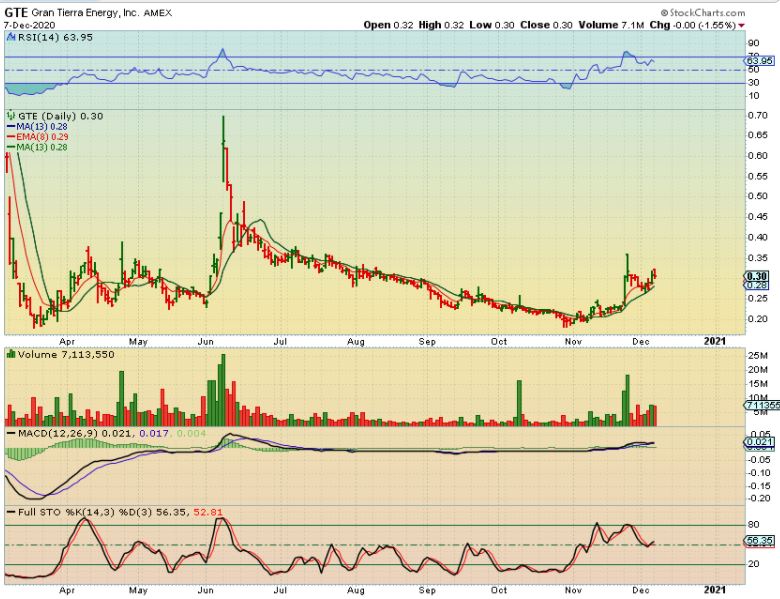
Task: Click the Gran Tierra Energy, Inc. company name
Action: click(x=86, y=13)
